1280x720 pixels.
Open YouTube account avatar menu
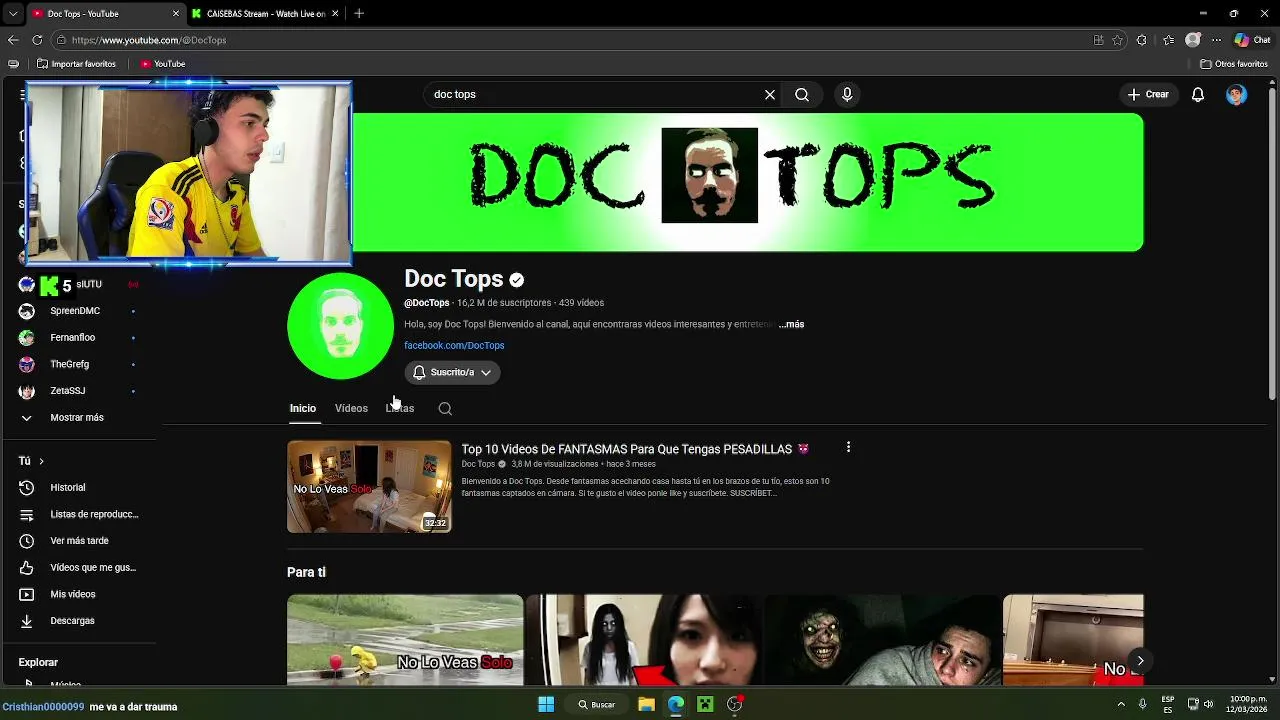tap(1237, 94)
